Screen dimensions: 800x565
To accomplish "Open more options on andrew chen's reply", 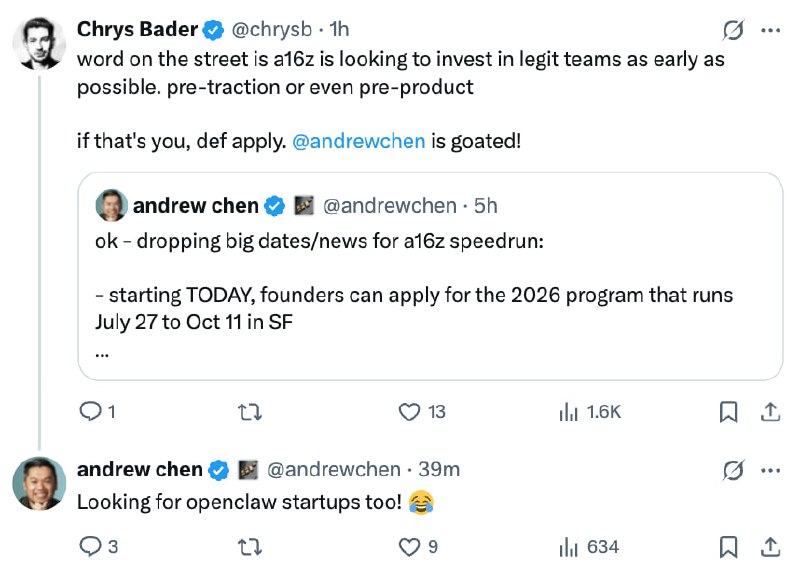I will point(770,469).
